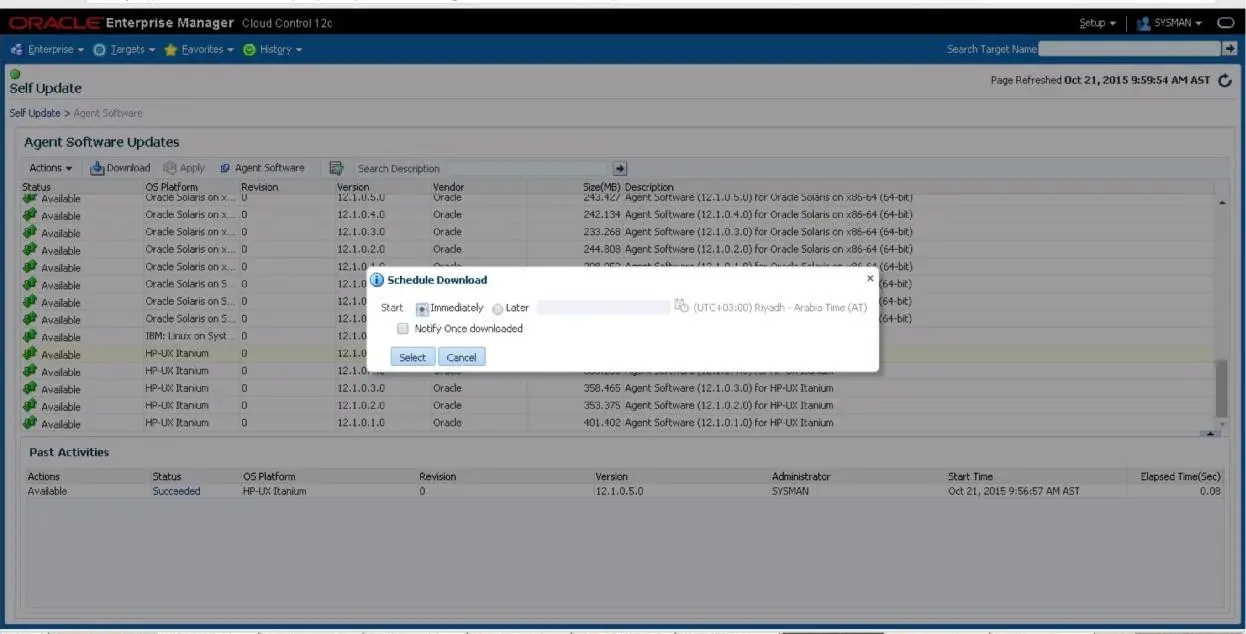Image resolution: width=1246 pixels, height=634 pixels.
Task: Click the oval icon beside SYSMAN
Action: click(x=1225, y=23)
